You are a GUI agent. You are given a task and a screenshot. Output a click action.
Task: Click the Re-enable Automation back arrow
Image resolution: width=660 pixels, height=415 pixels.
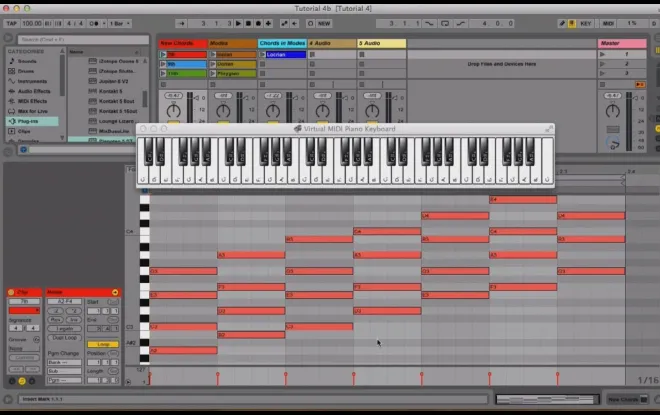[x=295, y=24]
